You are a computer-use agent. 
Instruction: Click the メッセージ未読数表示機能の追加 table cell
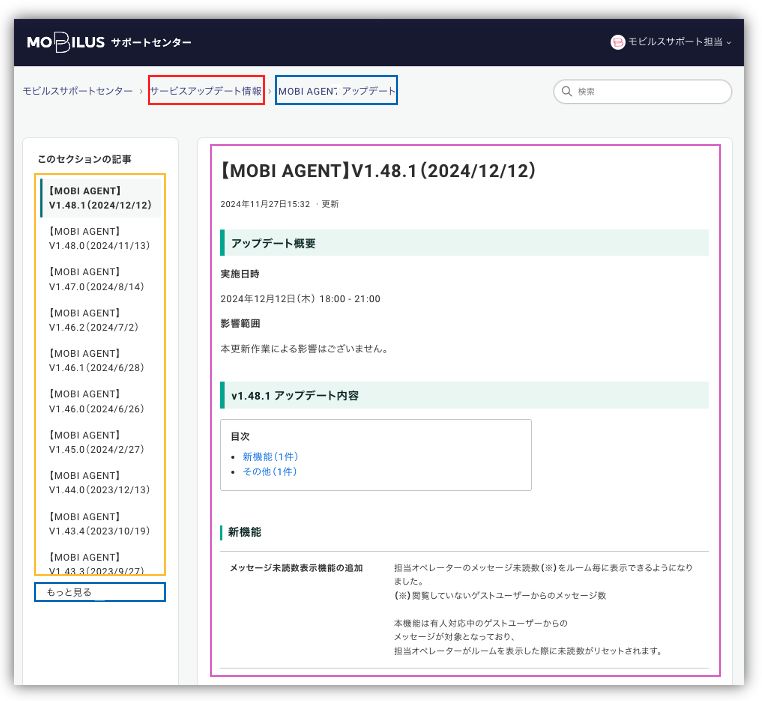(296, 568)
